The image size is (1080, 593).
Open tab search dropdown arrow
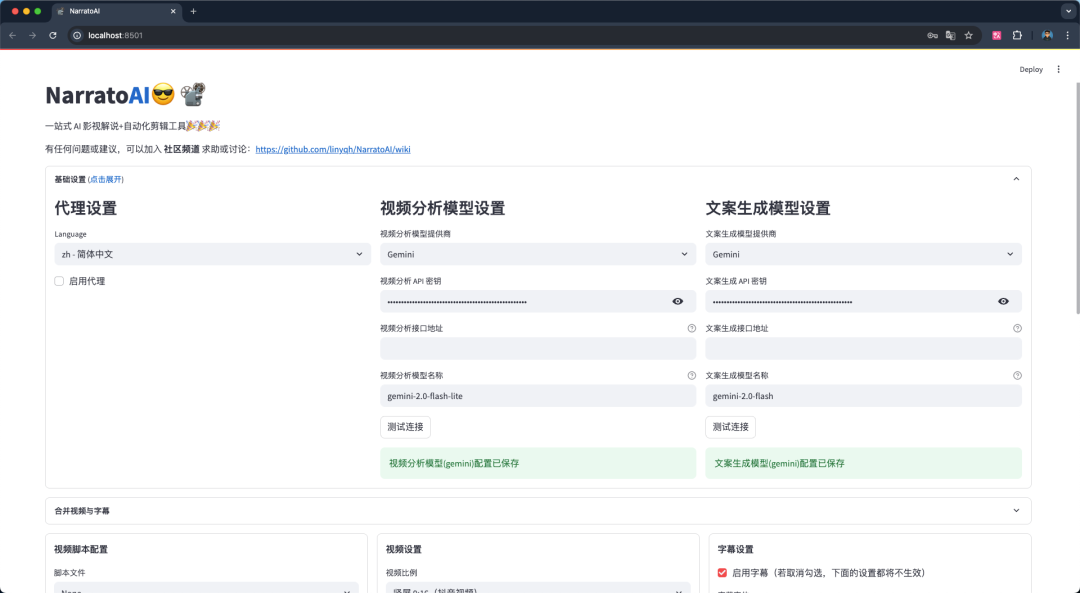click(1069, 11)
